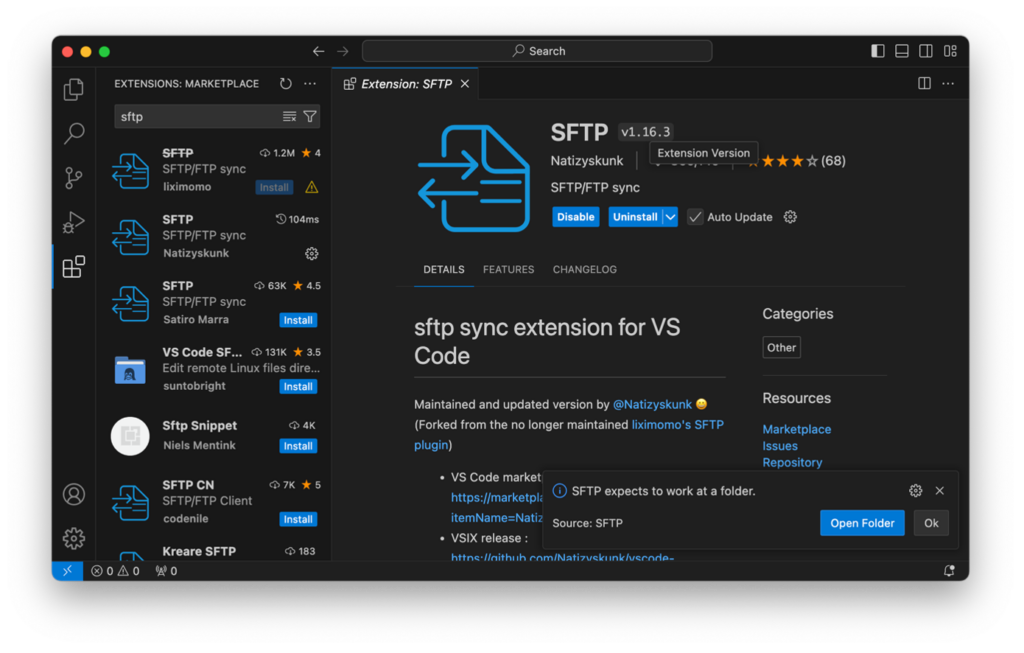Open the Run and Debug view
Viewport: 1024px width, 653px height.
[x=74, y=222]
